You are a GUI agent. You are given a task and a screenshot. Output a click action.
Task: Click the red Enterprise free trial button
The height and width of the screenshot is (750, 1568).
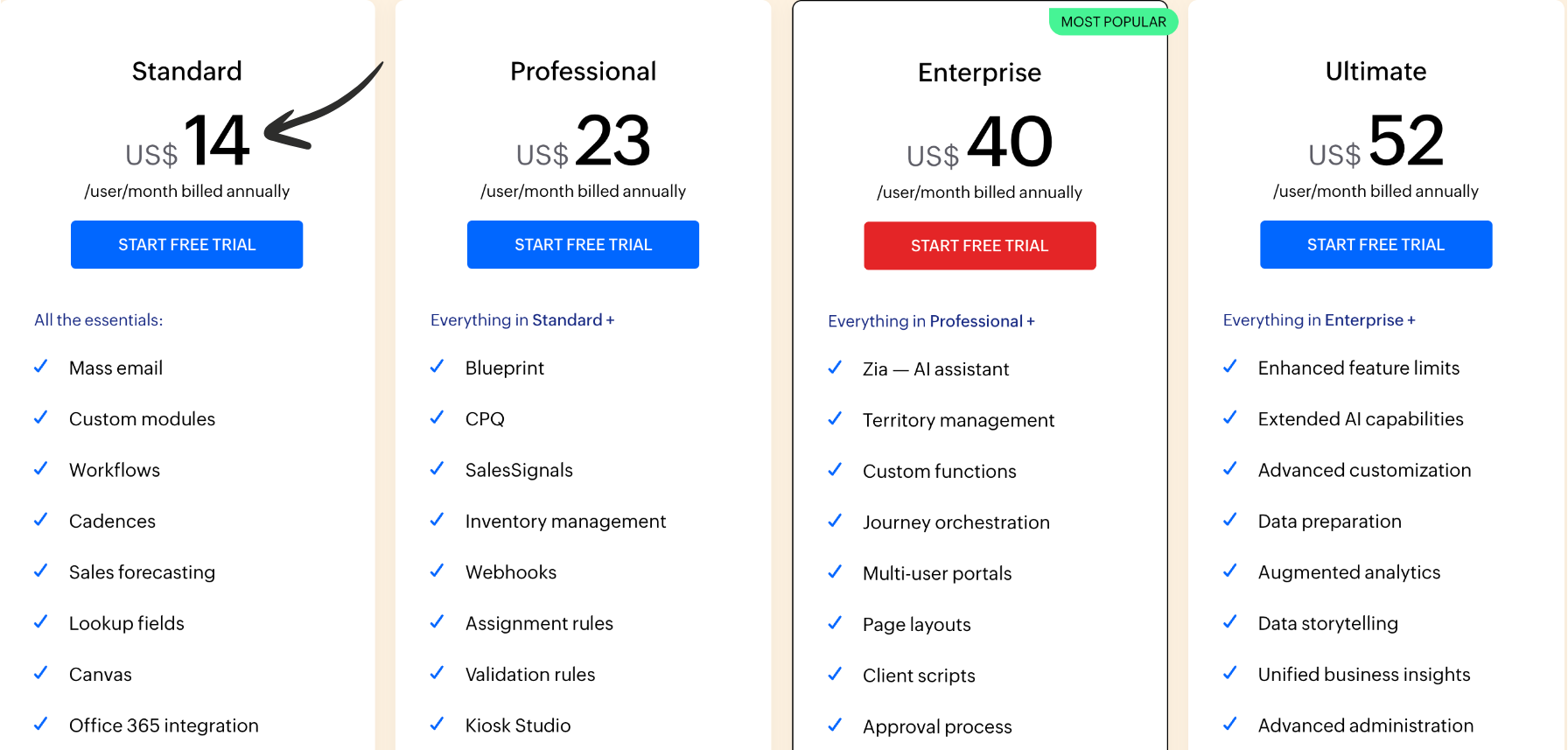[x=979, y=246]
